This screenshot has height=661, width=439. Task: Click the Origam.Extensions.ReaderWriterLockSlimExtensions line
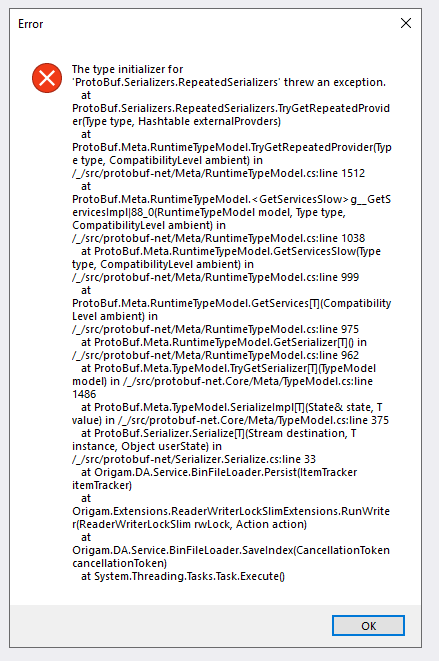pos(231,511)
